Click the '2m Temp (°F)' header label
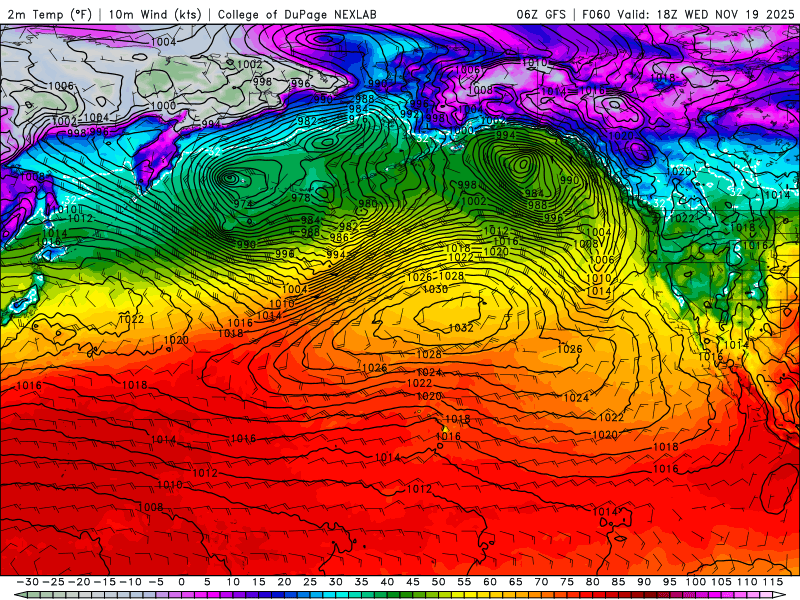 [x=49, y=14]
